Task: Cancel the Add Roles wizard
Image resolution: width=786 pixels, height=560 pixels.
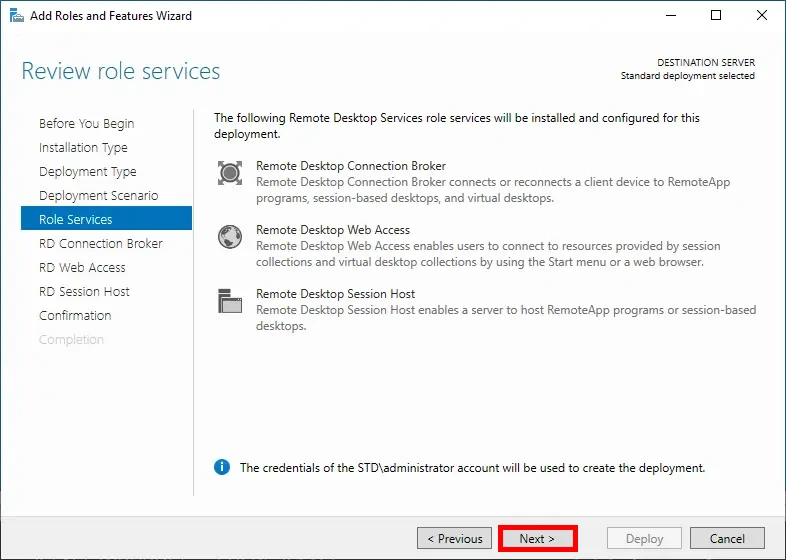Action: [727, 539]
